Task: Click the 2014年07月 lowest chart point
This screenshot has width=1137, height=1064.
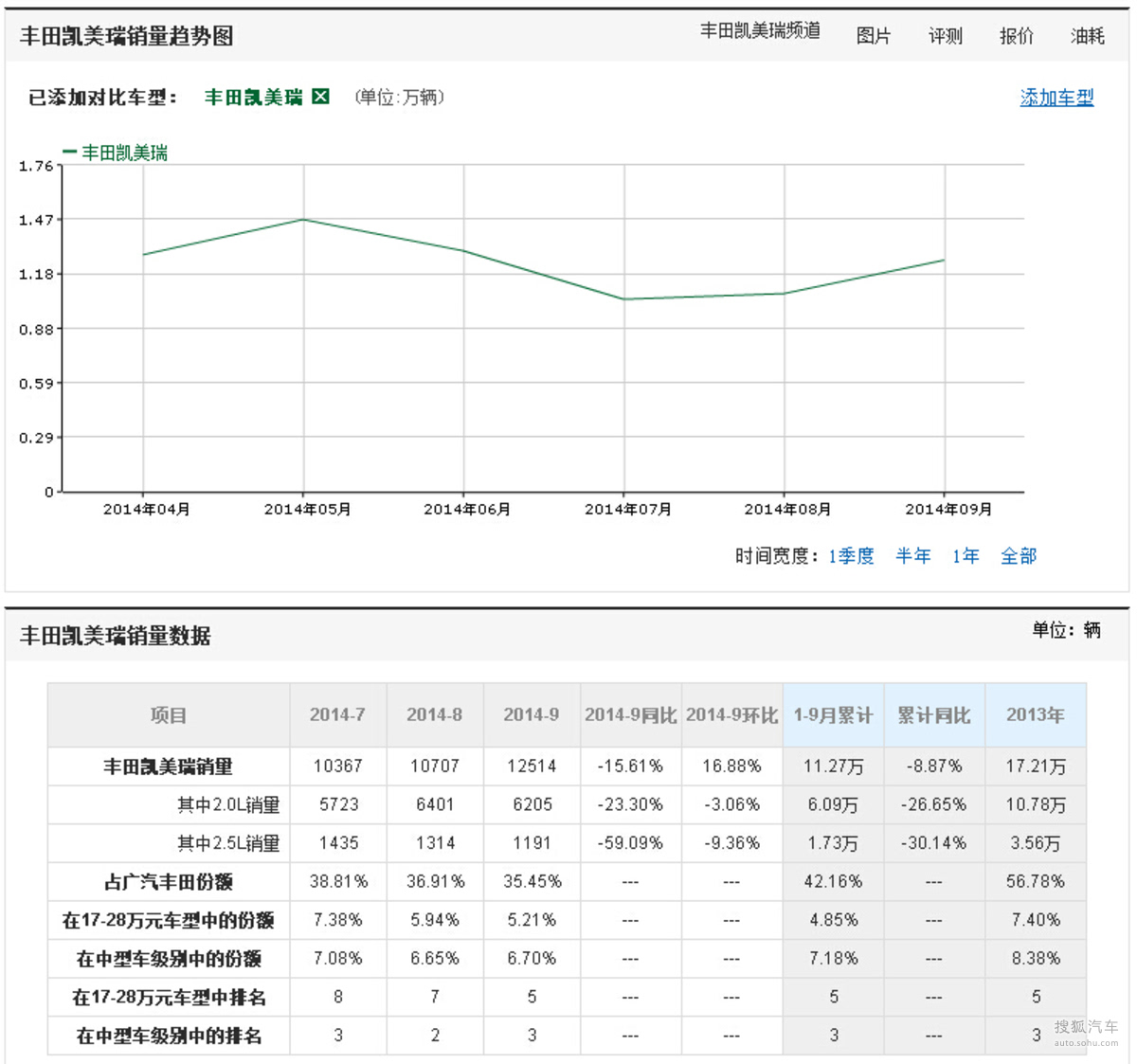Action: click(x=624, y=299)
